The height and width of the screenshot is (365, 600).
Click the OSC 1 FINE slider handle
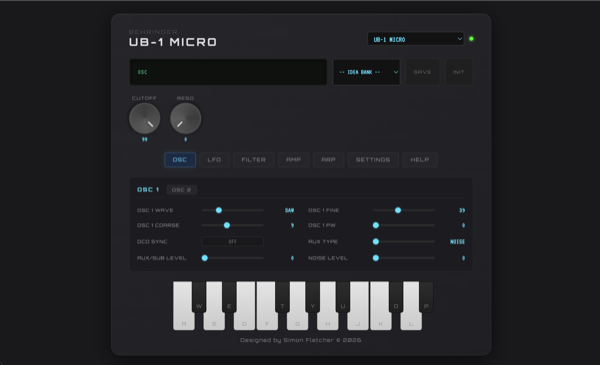(398, 210)
